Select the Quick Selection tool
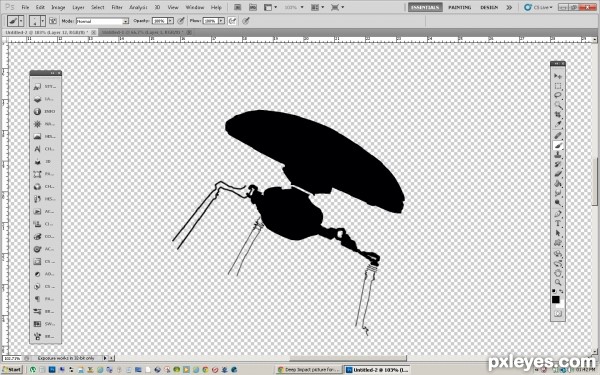This screenshot has height=375, width=600. coord(558,105)
